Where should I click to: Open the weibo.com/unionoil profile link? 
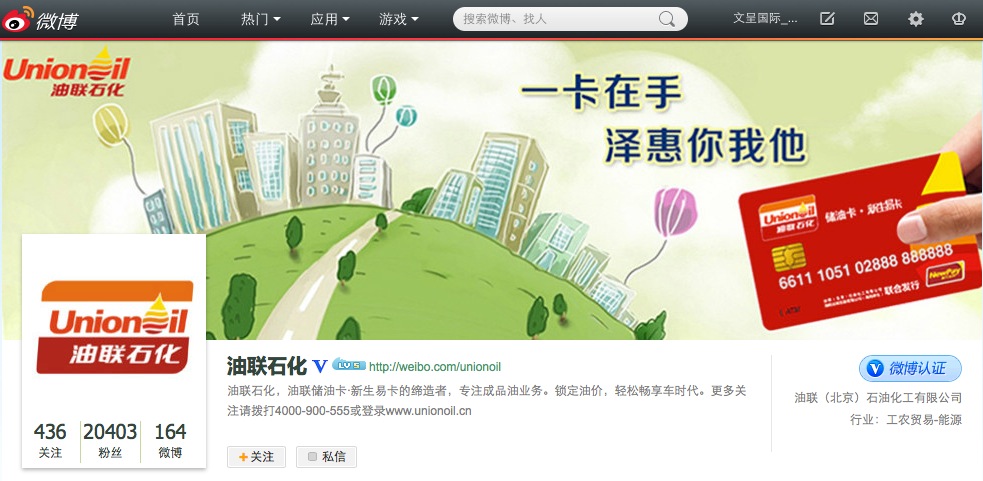(434, 367)
